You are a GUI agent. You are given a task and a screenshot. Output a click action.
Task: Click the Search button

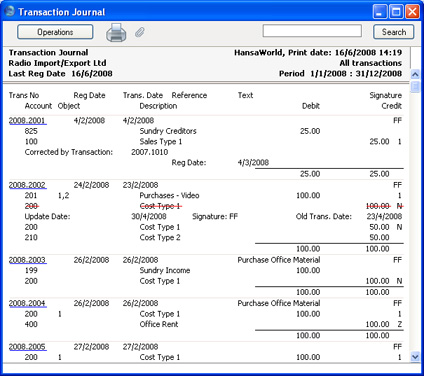pyautogui.click(x=394, y=32)
